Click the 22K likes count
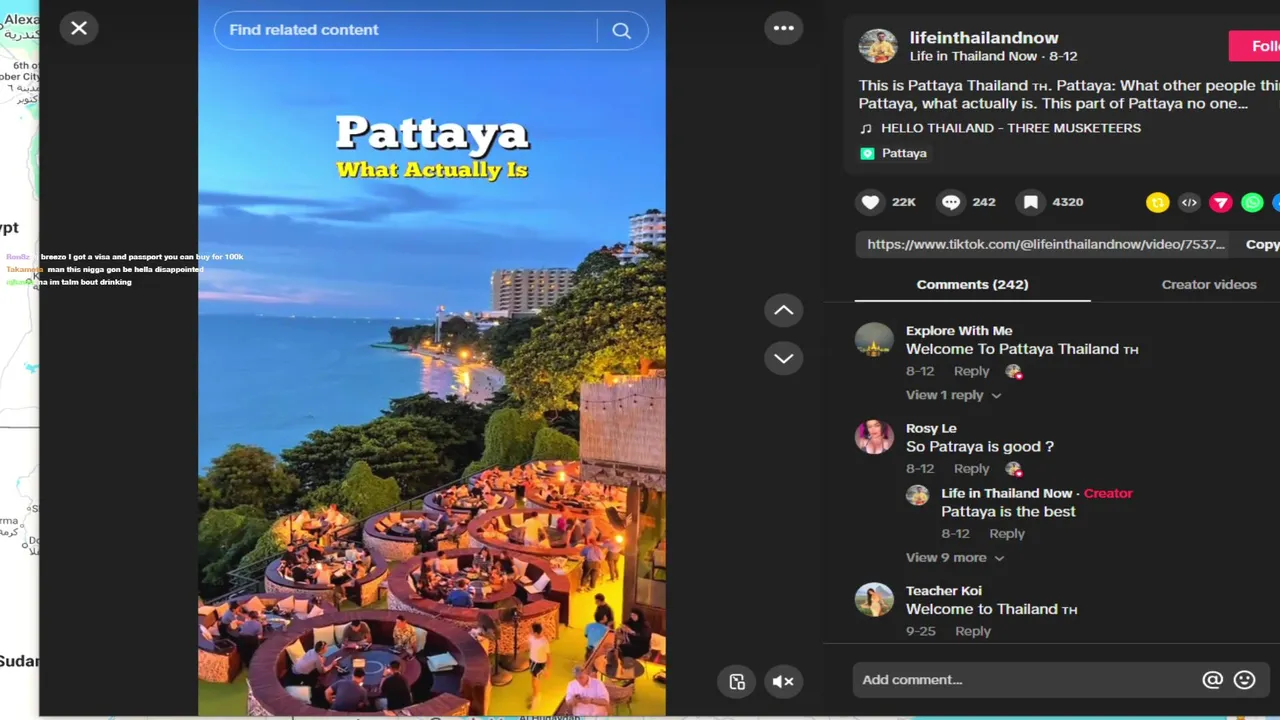The width and height of the screenshot is (1280, 720). [x=904, y=202]
